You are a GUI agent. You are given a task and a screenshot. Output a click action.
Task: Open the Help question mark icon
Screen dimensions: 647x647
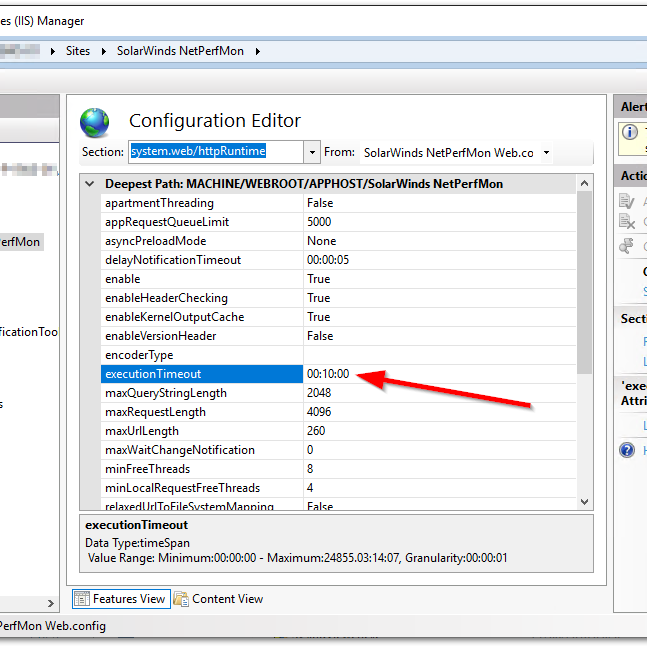(x=627, y=450)
